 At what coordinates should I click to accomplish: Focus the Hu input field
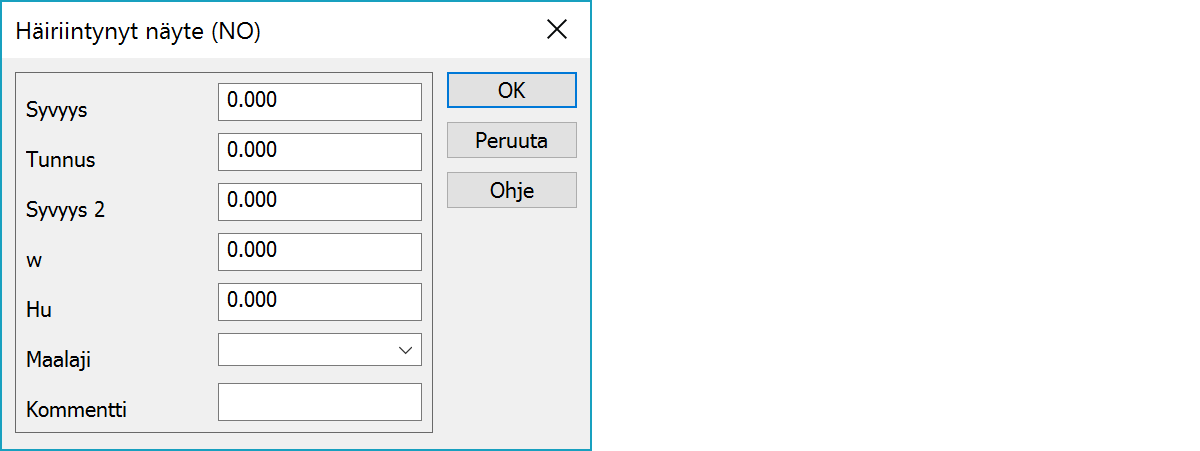click(319, 301)
